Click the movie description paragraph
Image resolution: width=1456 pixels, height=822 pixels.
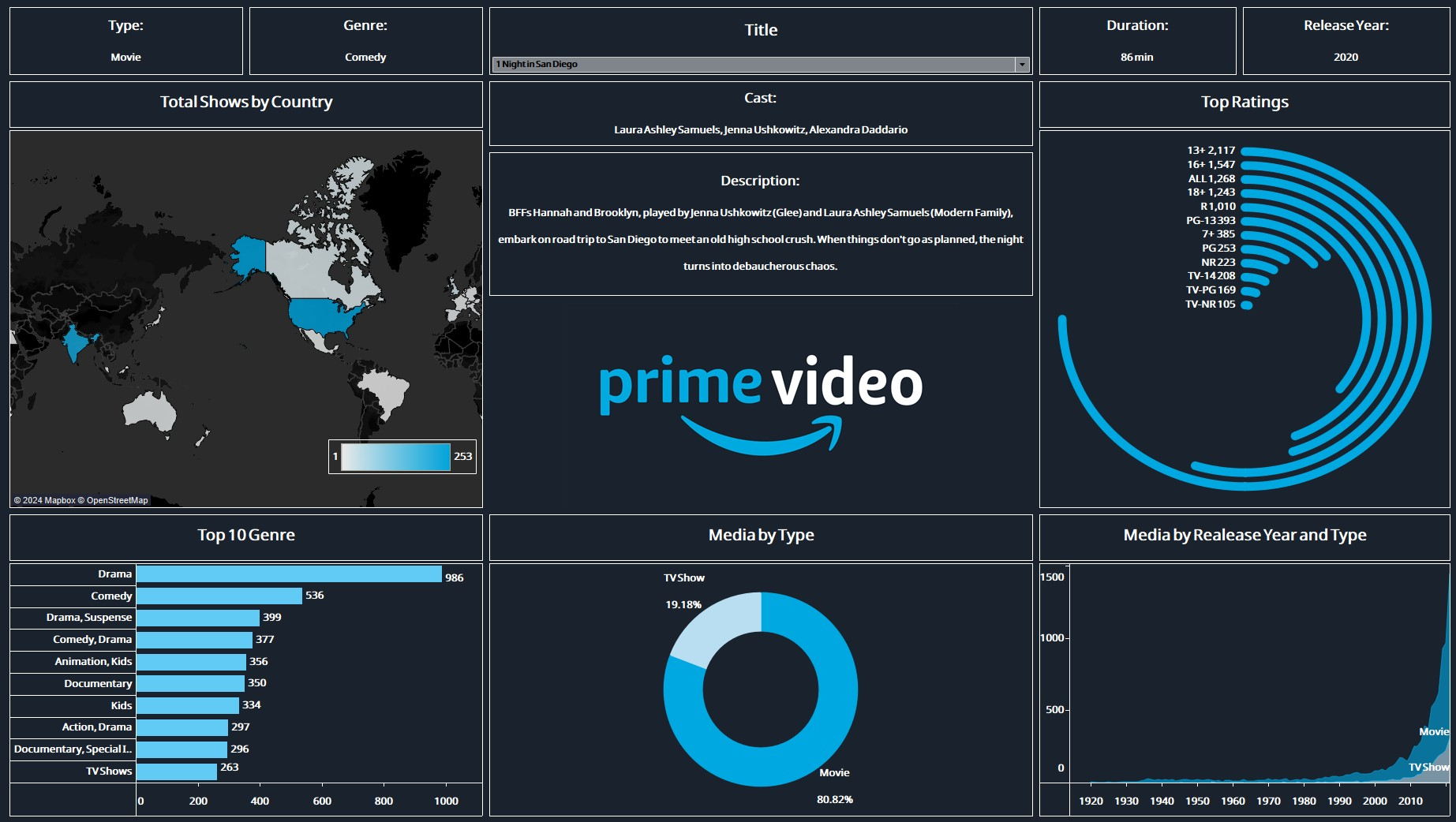(761, 240)
